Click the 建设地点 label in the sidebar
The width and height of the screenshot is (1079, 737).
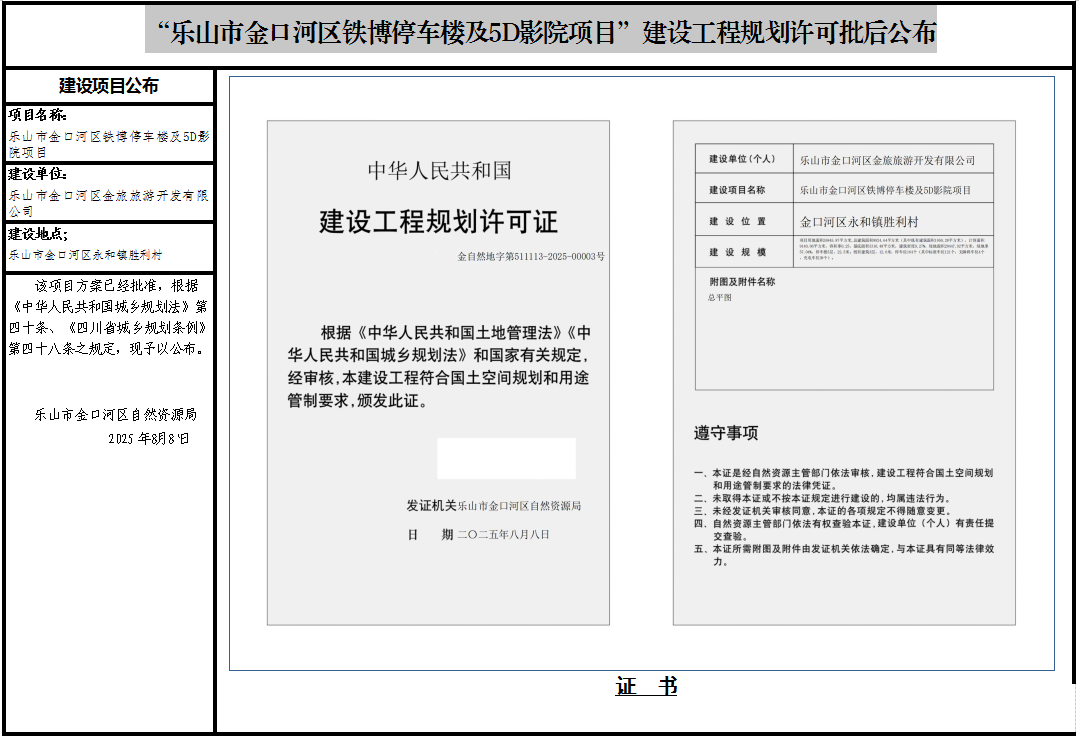click(38, 234)
